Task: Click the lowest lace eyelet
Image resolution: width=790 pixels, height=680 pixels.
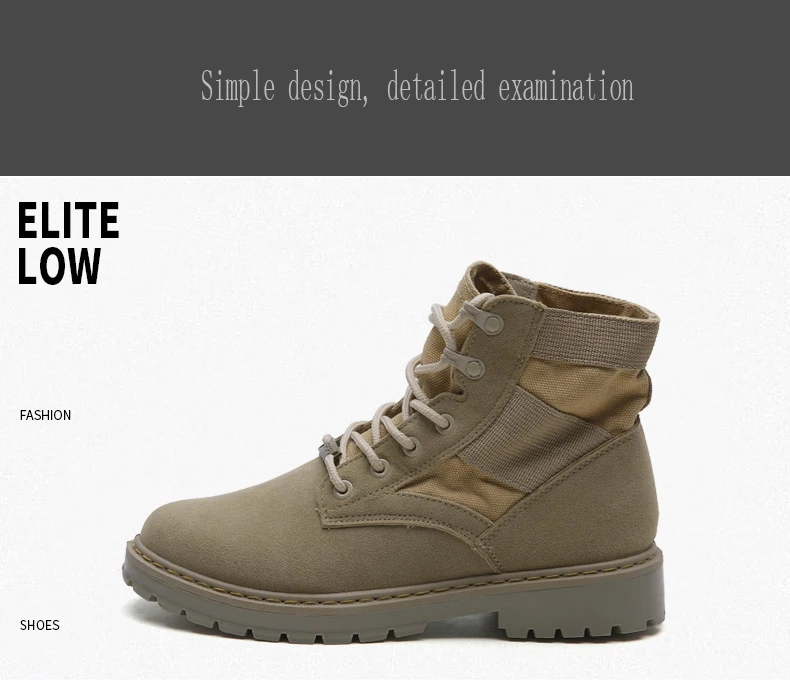Action: 343,489
